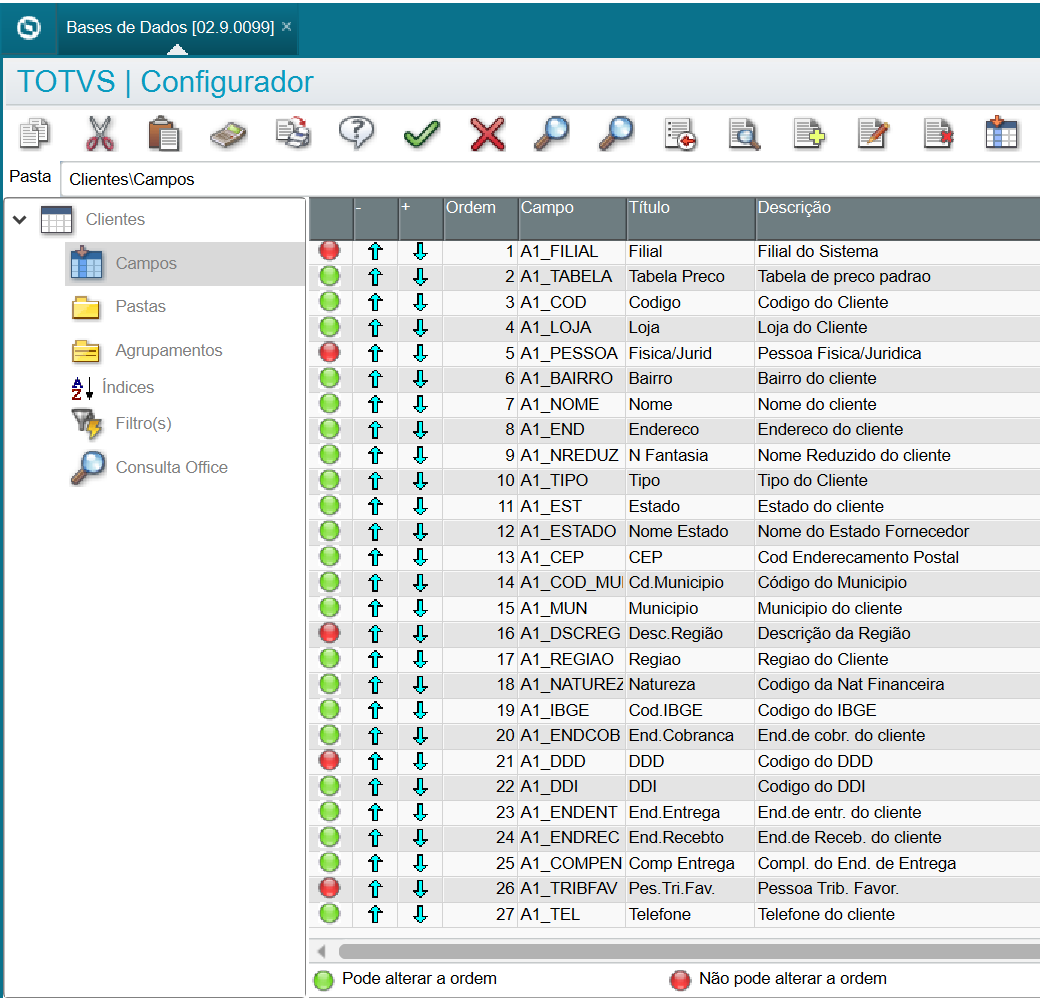
Task: Open Filtro(s) in the left tree
Action: pyautogui.click(x=143, y=423)
